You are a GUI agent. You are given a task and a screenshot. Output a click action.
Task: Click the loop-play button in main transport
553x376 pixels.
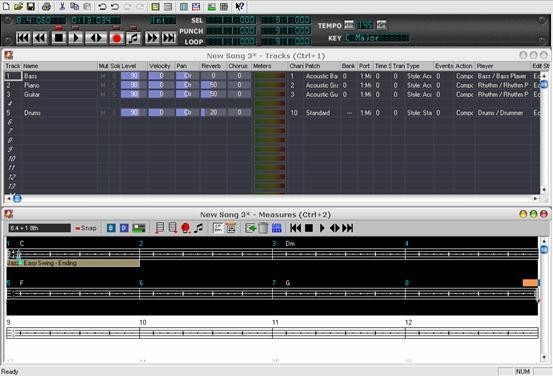click(x=96, y=37)
